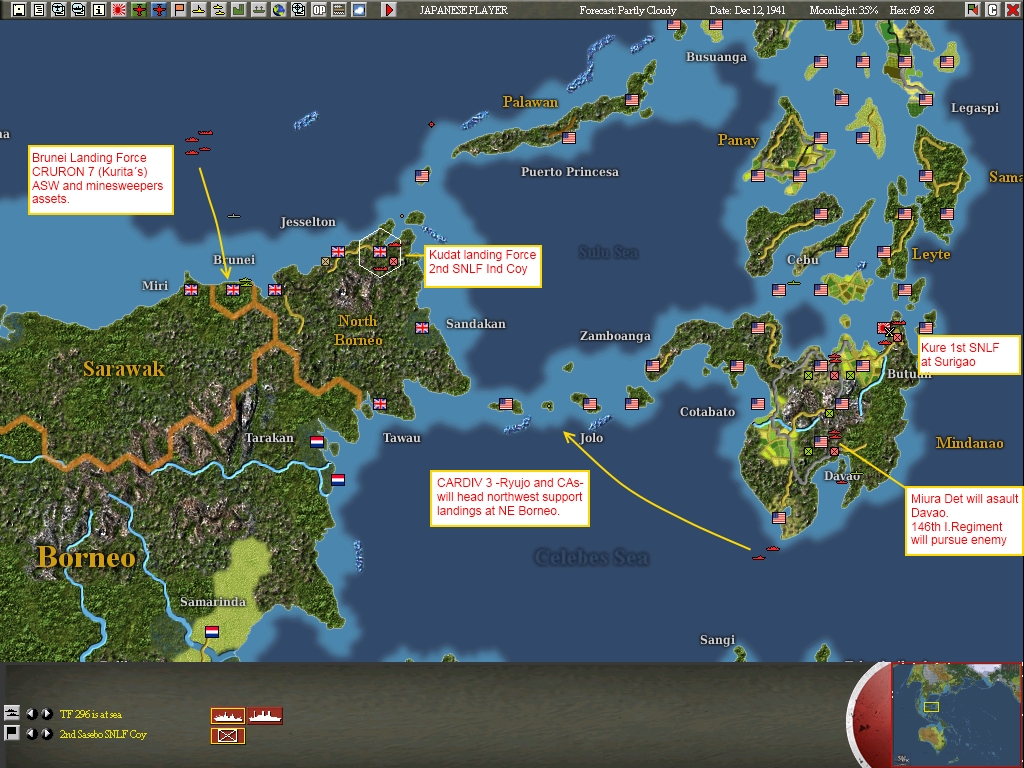Open the green base list icon
The width and height of the screenshot is (1024, 768).
coord(239,10)
